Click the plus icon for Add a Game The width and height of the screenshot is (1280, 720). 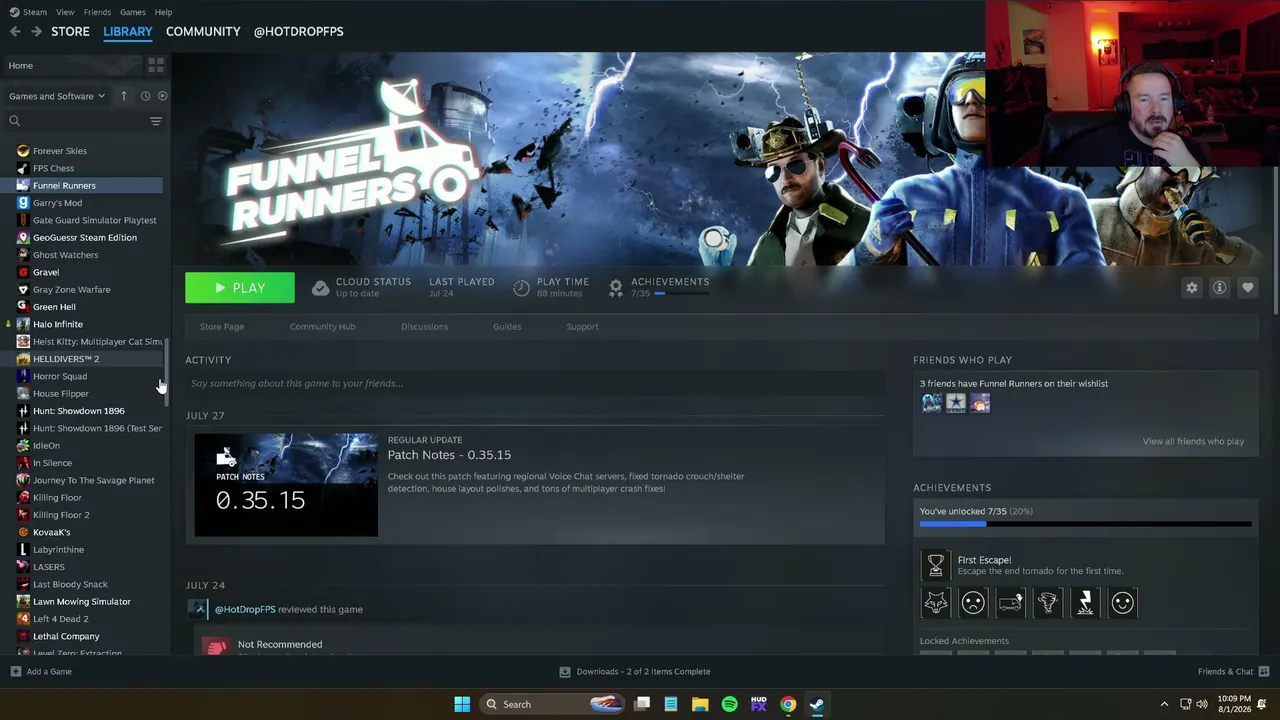point(15,671)
